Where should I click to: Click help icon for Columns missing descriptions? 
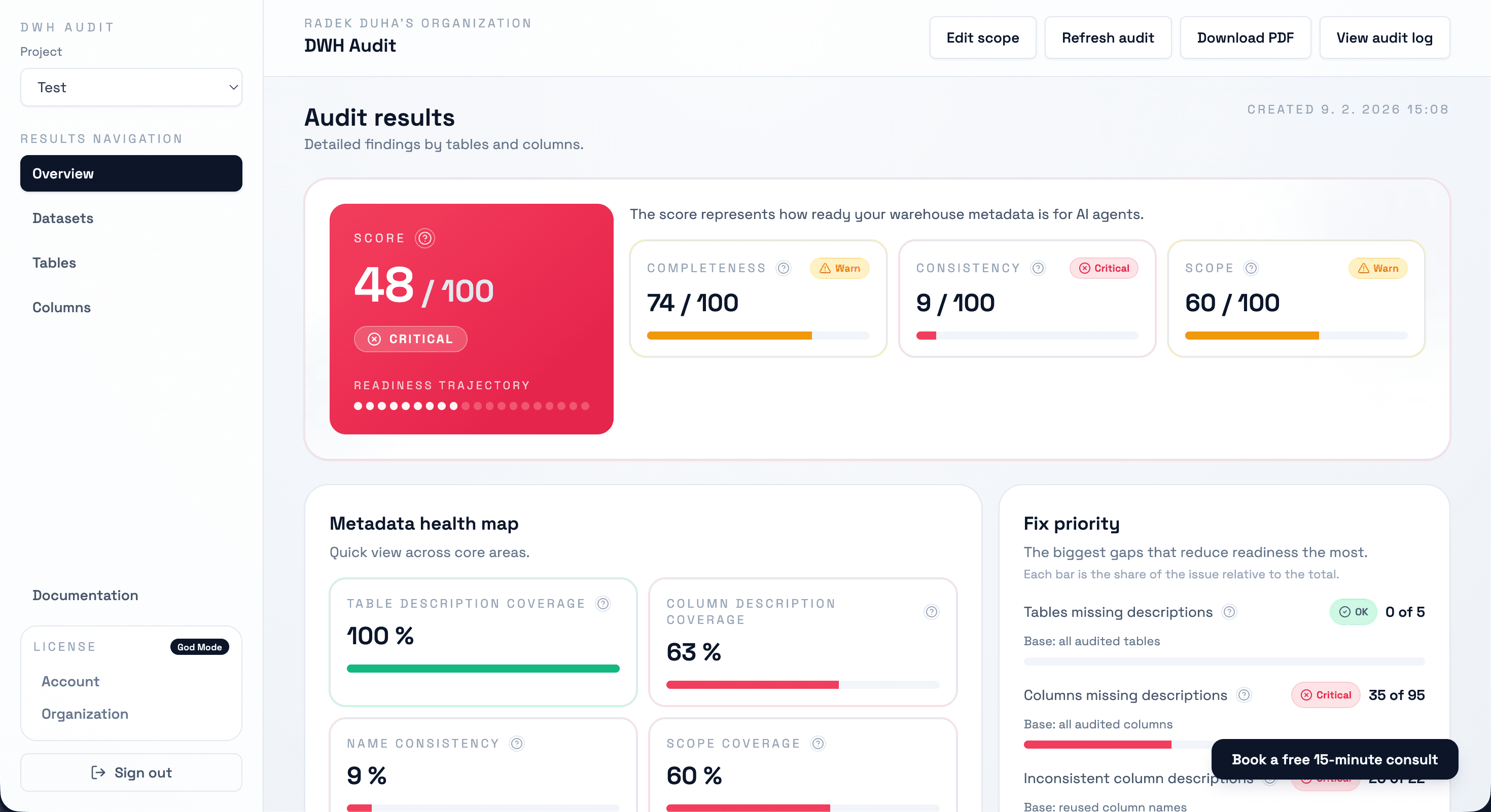pyautogui.click(x=1244, y=695)
